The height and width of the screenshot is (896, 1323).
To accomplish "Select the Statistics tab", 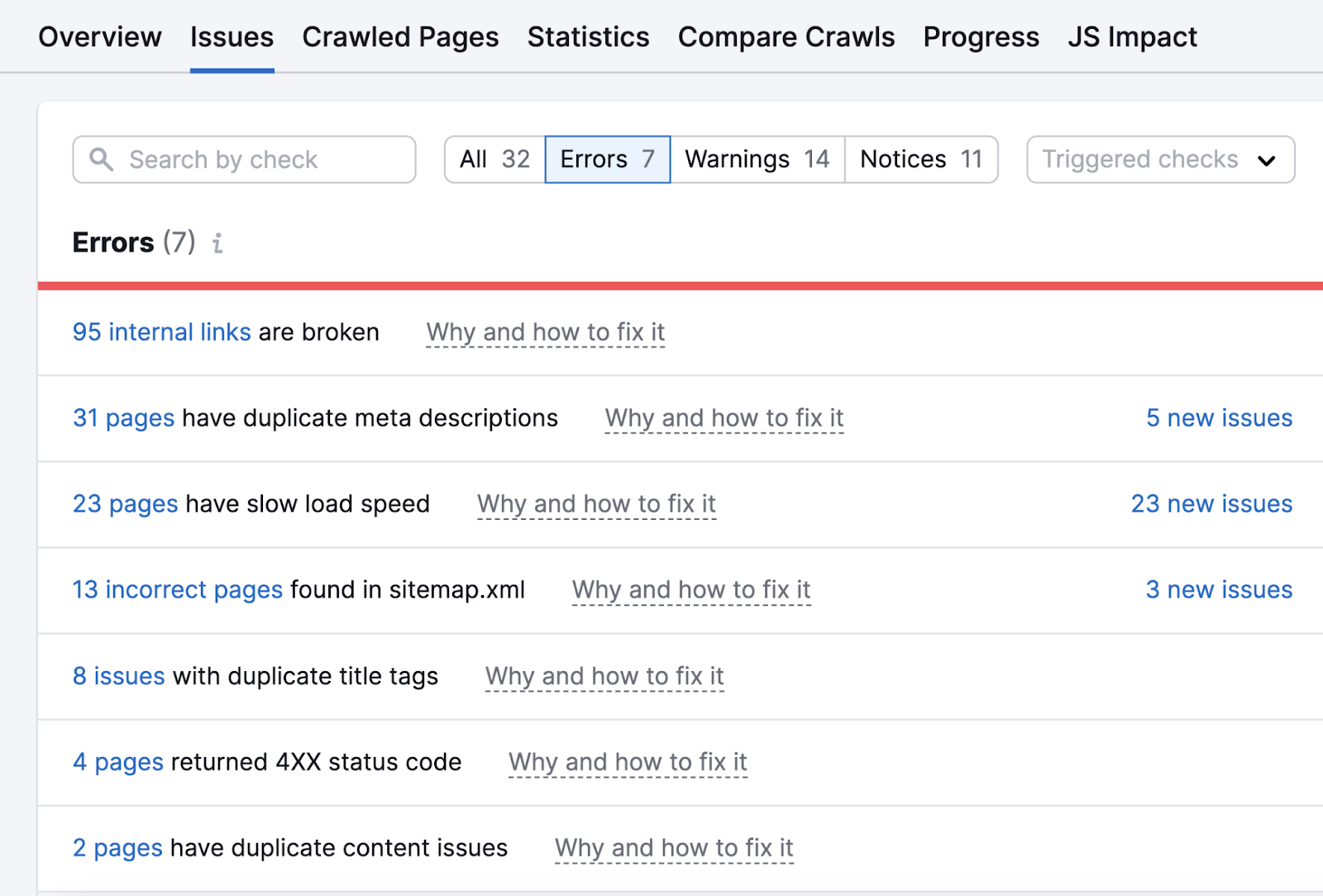I will (x=588, y=36).
